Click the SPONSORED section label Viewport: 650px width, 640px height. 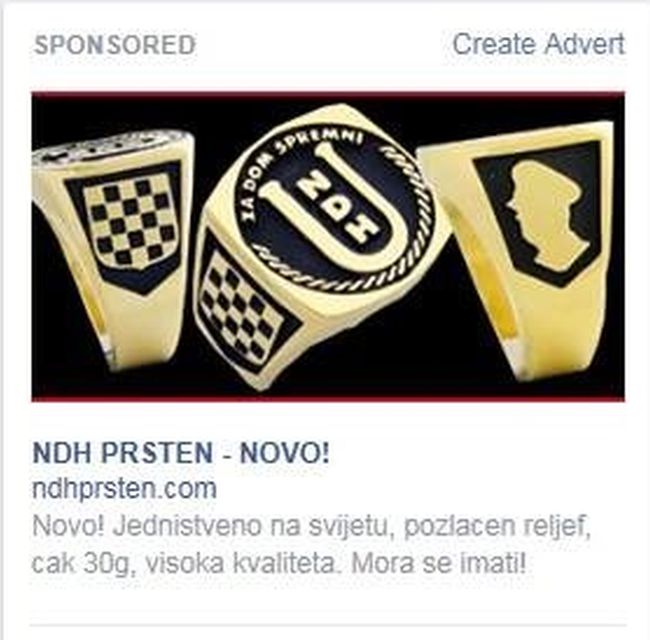[114, 45]
